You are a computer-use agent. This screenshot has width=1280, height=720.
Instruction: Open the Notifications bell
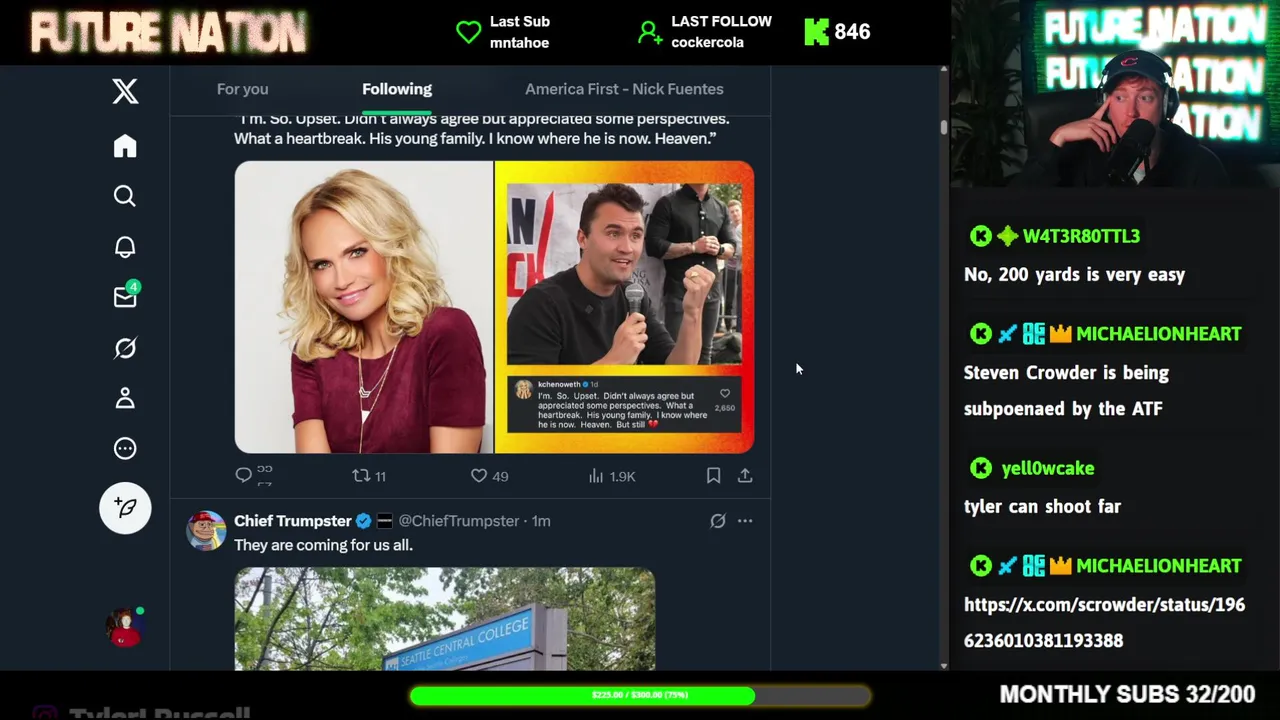pyautogui.click(x=125, y=247)
